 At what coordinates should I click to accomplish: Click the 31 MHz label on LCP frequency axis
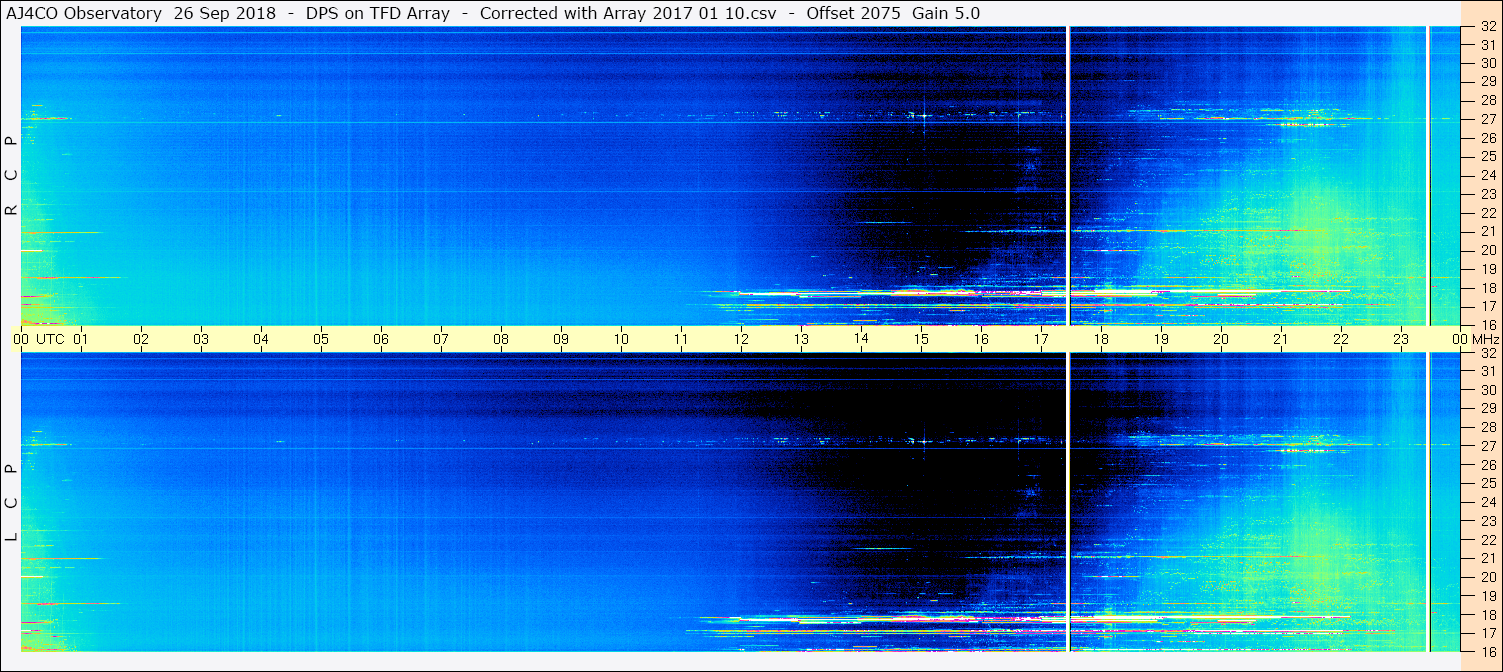pyautogui.click(x=1488, y=371)
